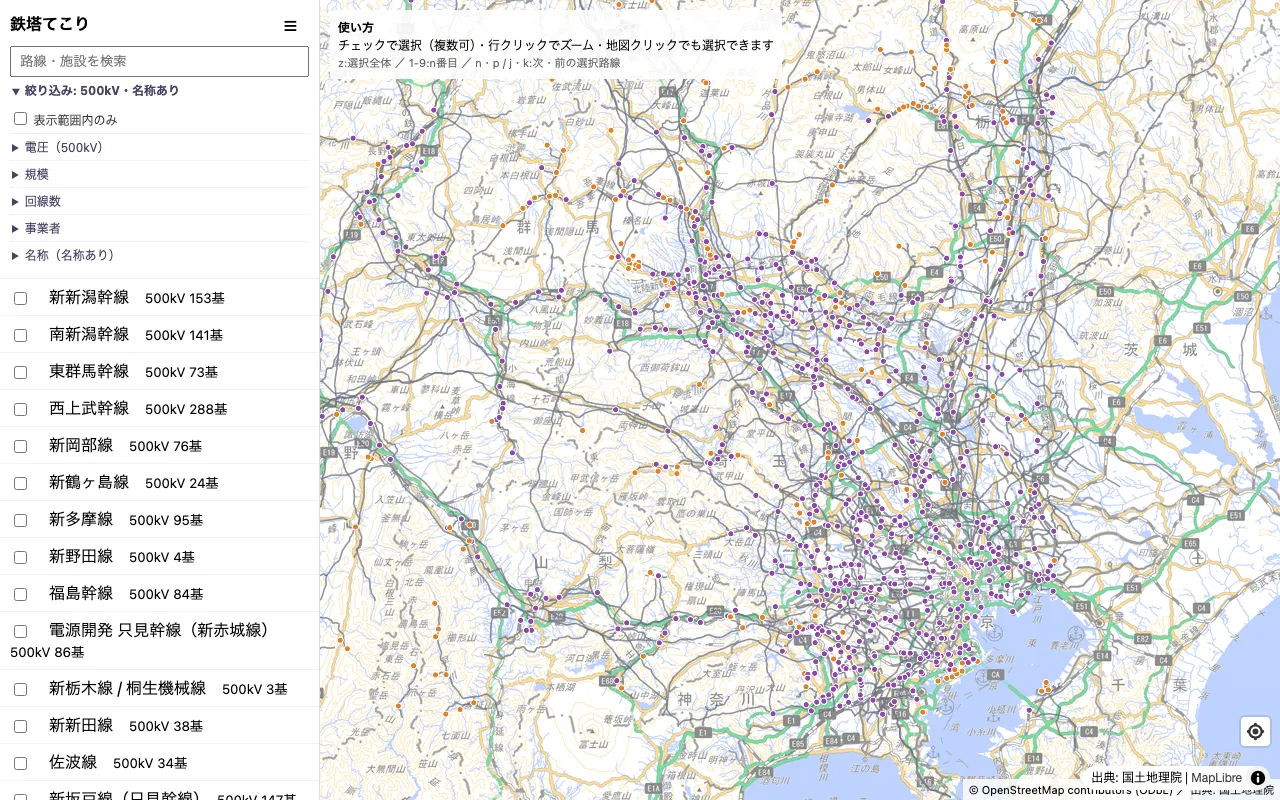Image resolution: width=1280 pixels, height=800 pixels.
Task: Check the 西上武幹線 route checkbox
Action: pyautogui.click(x=20, y=409)
